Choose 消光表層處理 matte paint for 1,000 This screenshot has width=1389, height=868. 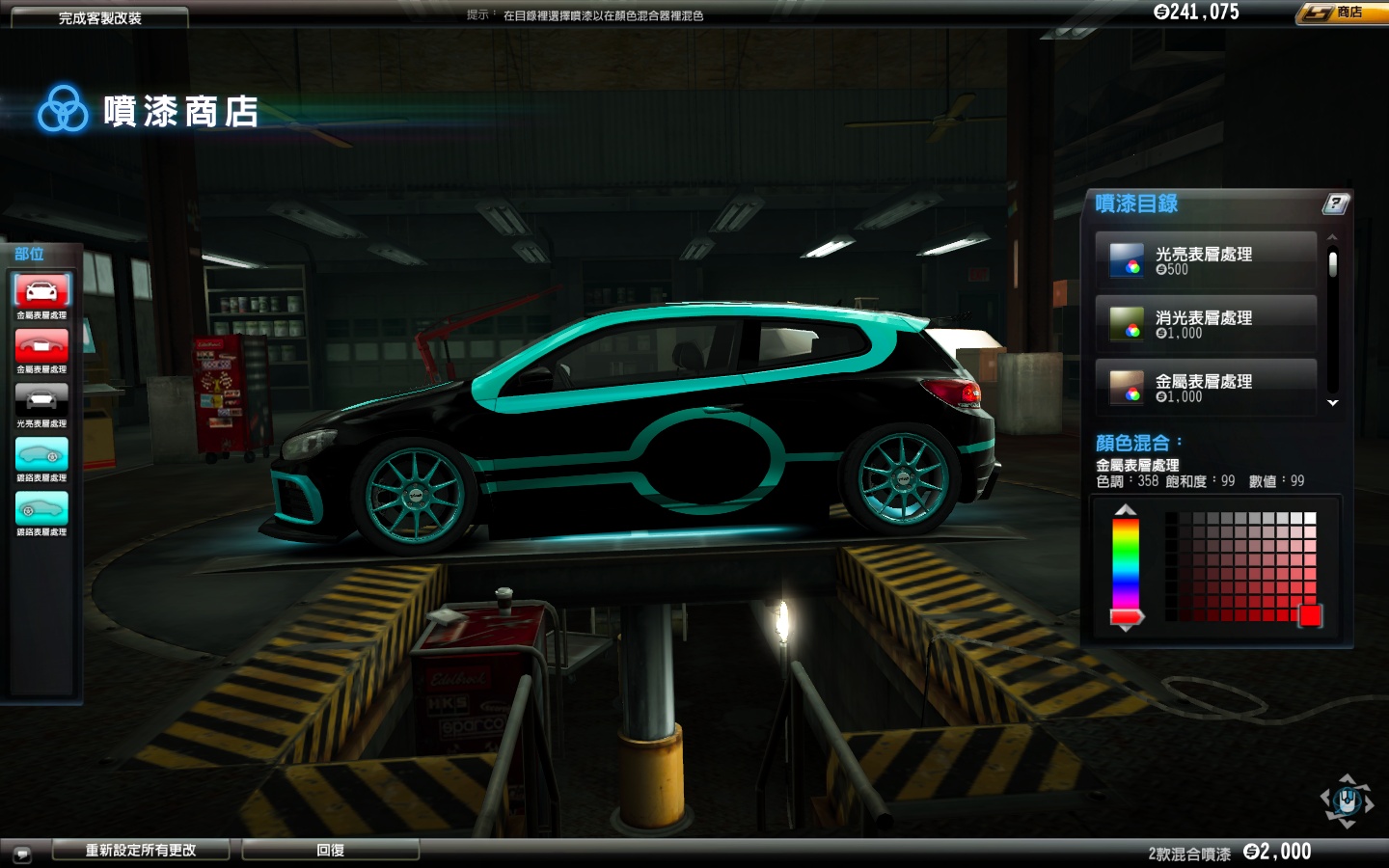tap(1206, 324)
